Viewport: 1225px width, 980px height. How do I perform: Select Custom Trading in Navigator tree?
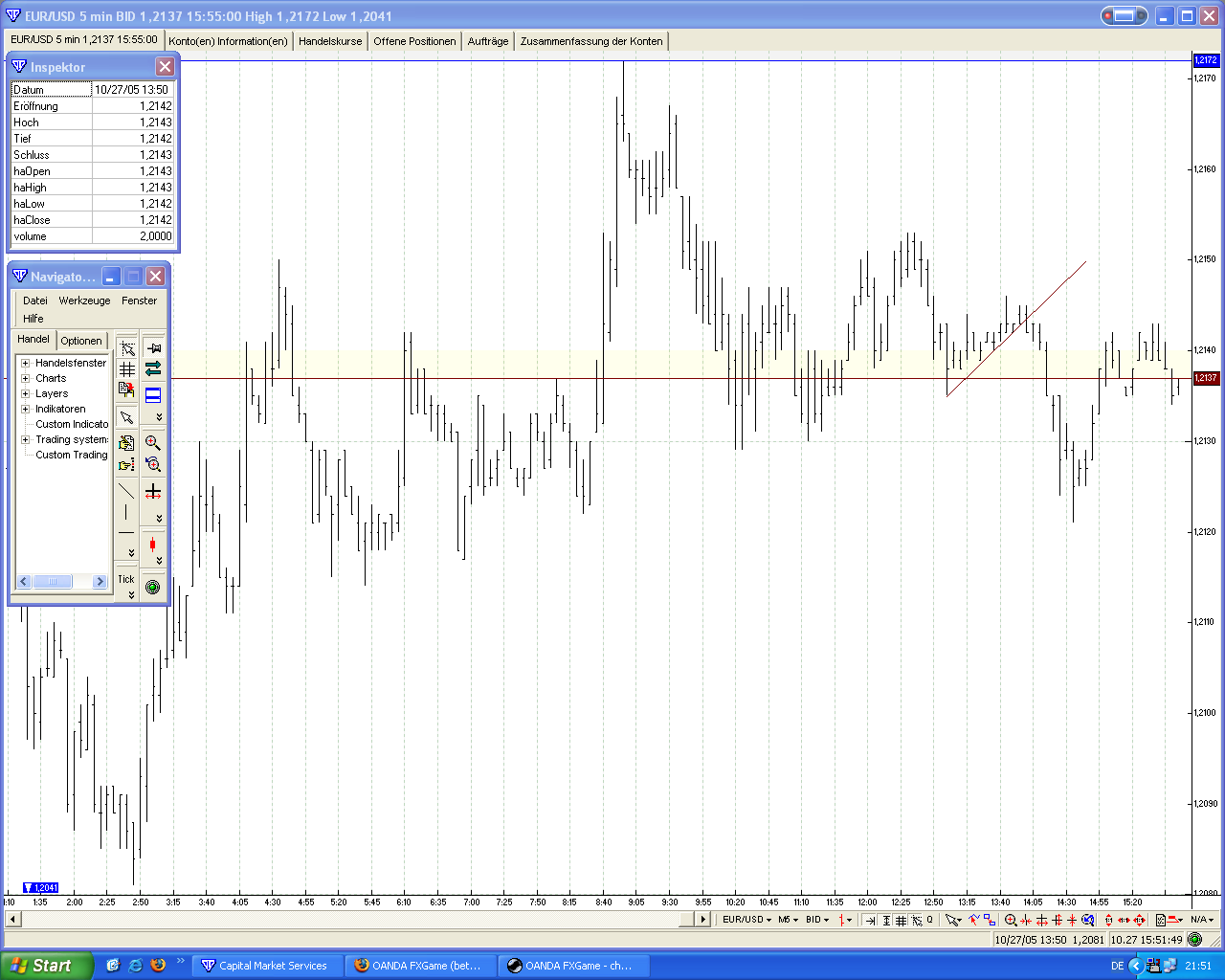click(x=72, y=455)
